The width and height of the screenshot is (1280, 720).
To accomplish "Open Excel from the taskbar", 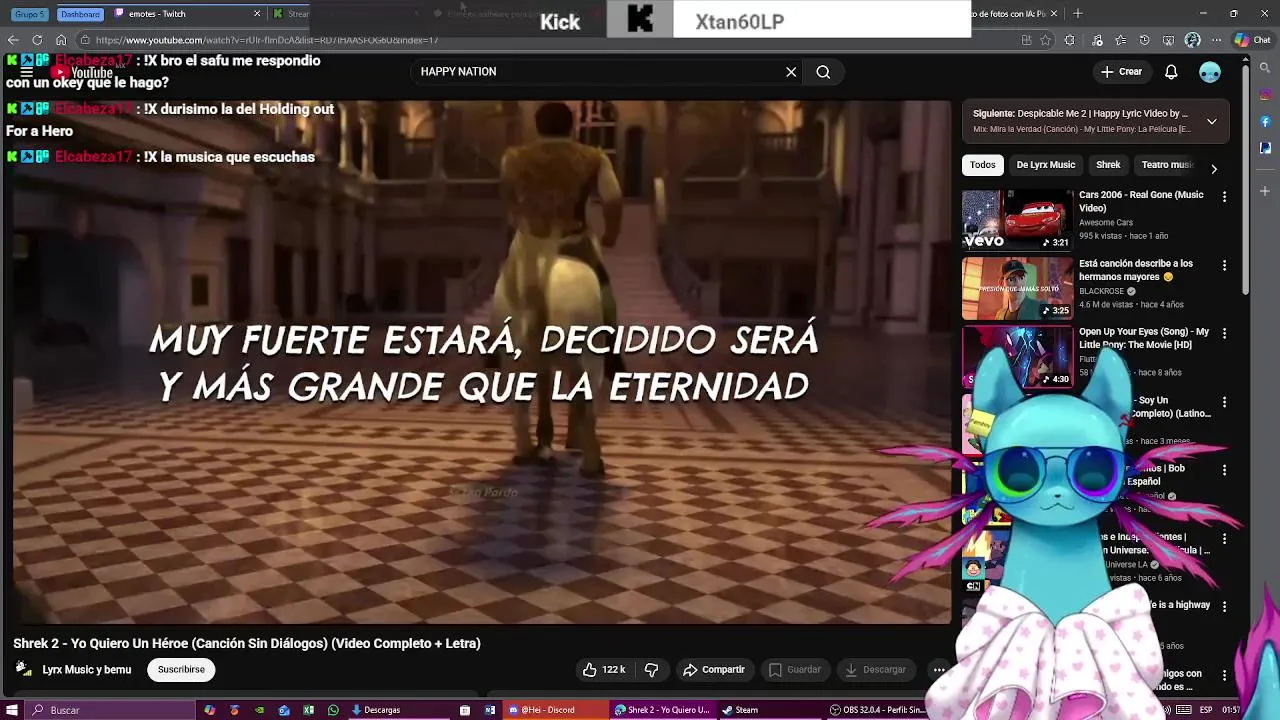I will pyautogui.click(x=308, y=710).
